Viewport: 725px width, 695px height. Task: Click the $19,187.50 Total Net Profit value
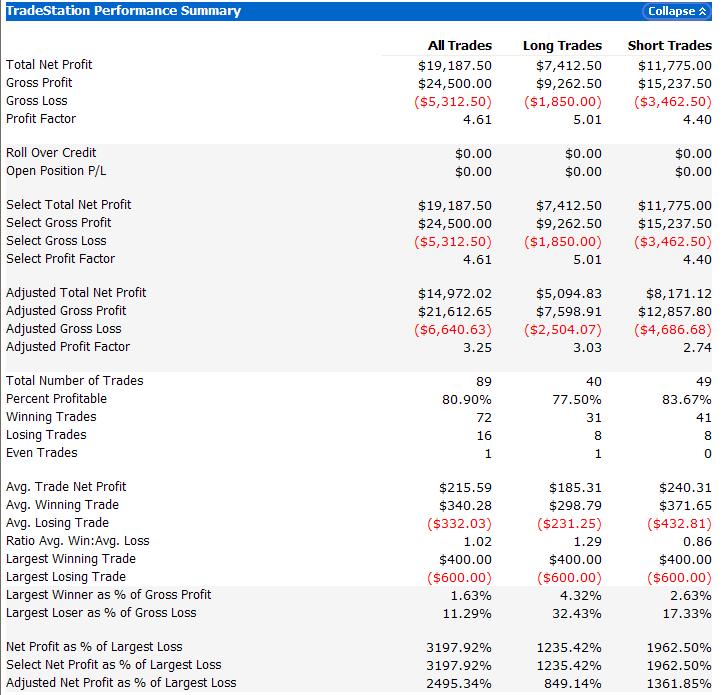[455, 66]
